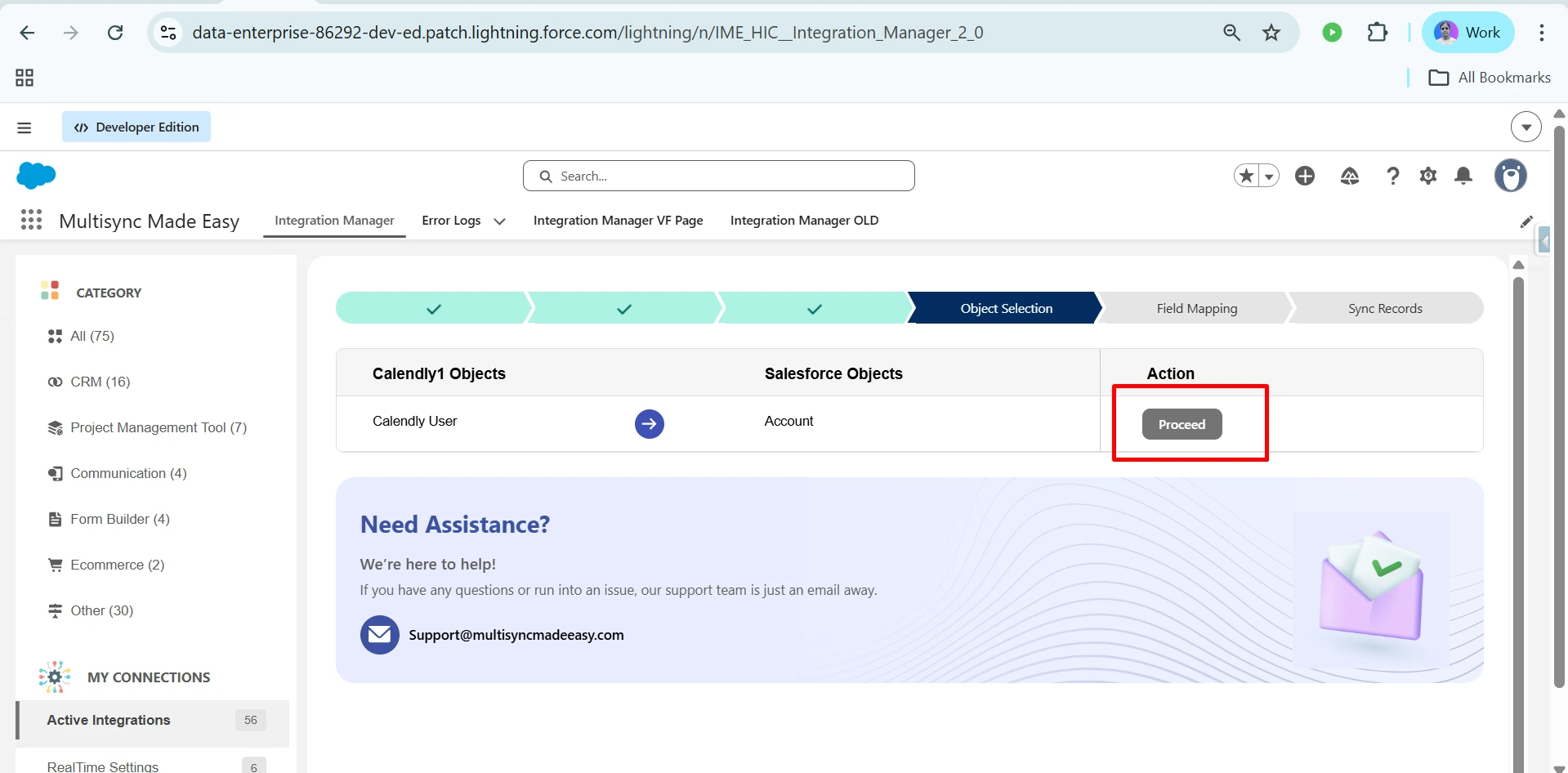
Task: Focus the Salesforce Search field
Action: pyautogui.click(x=719, y=176)
